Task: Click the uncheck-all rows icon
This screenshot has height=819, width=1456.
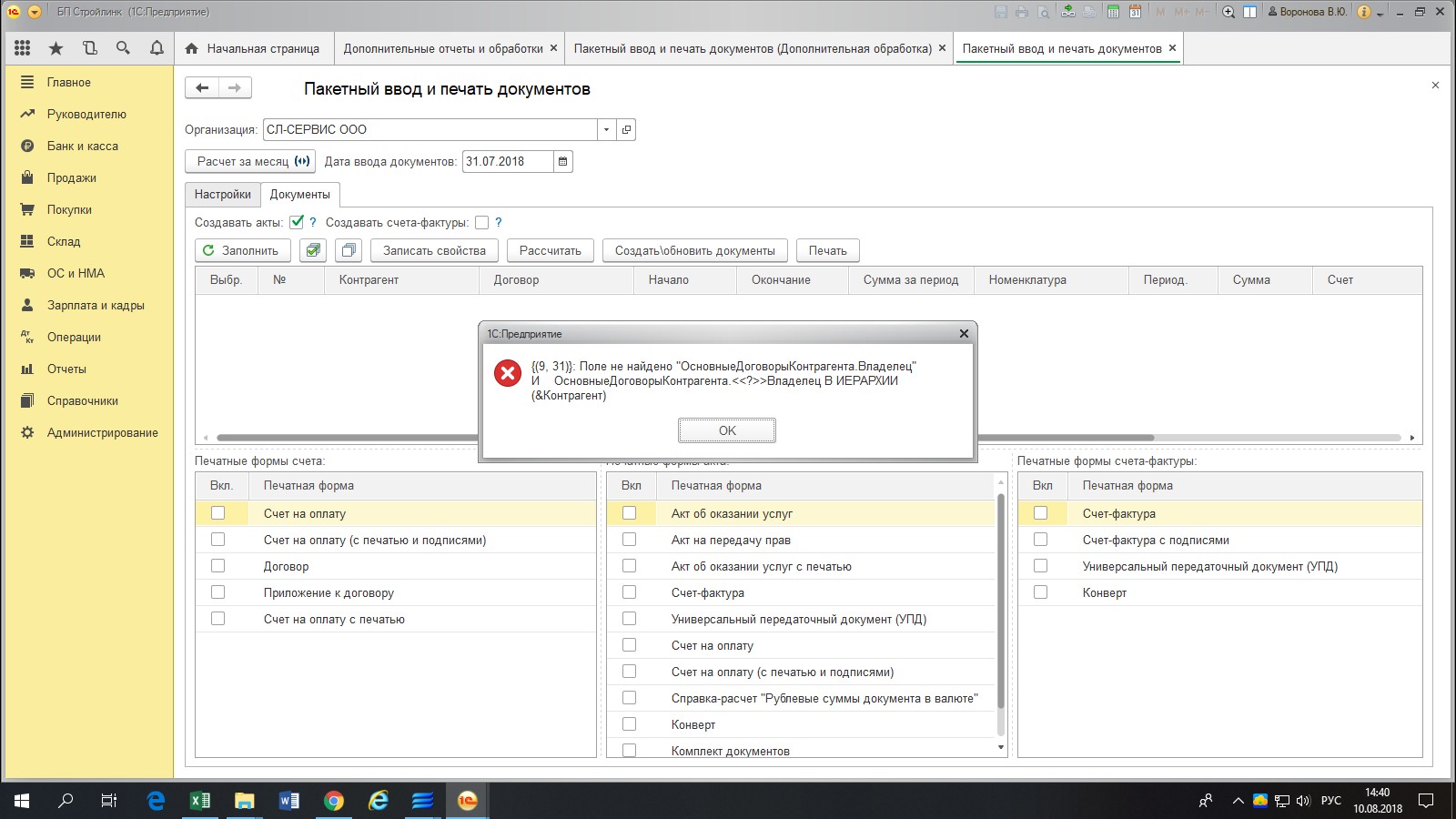Action: click(x=349, y=250)
